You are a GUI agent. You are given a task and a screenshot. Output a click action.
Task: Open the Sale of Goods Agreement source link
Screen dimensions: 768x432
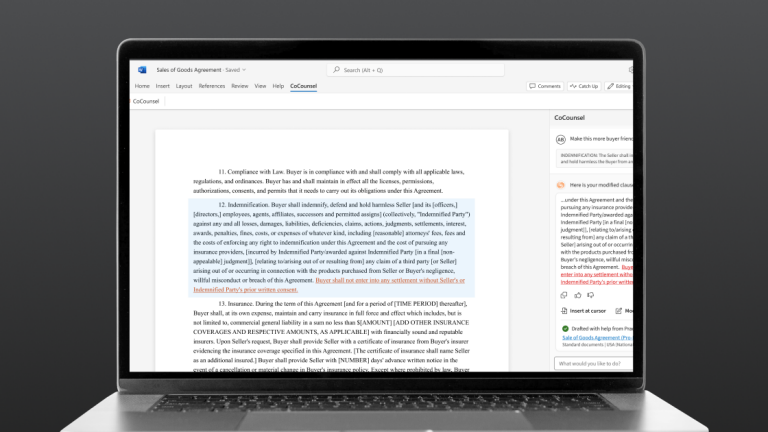[598, 339]
